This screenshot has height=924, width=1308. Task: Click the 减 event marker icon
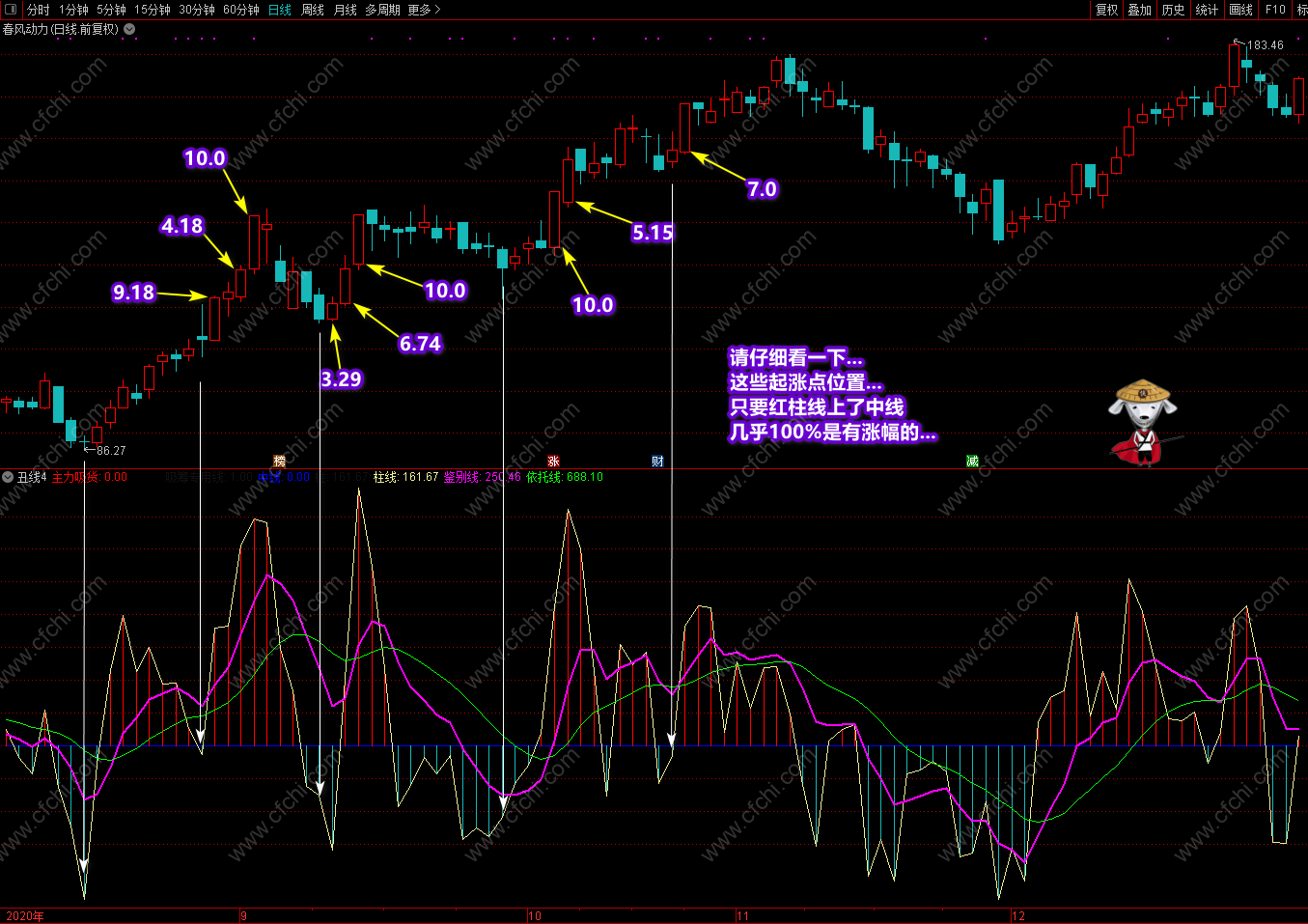972,462
